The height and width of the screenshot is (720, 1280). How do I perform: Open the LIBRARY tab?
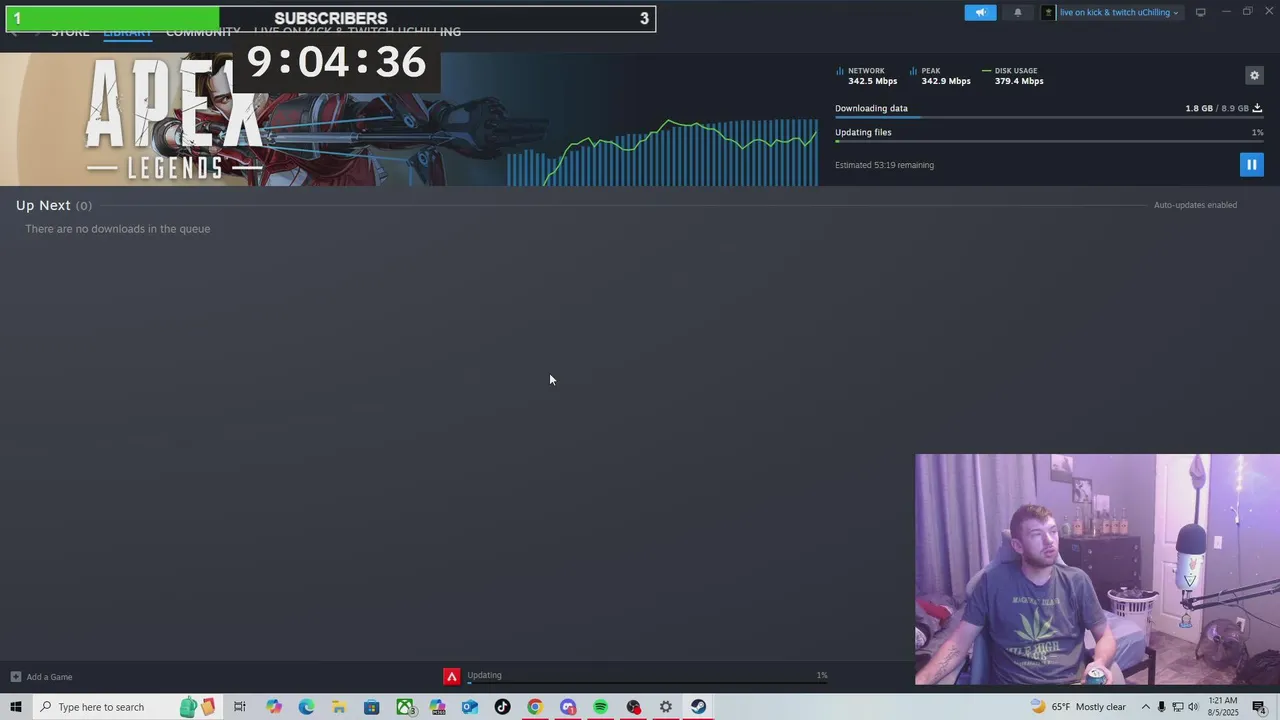point(127,32)
